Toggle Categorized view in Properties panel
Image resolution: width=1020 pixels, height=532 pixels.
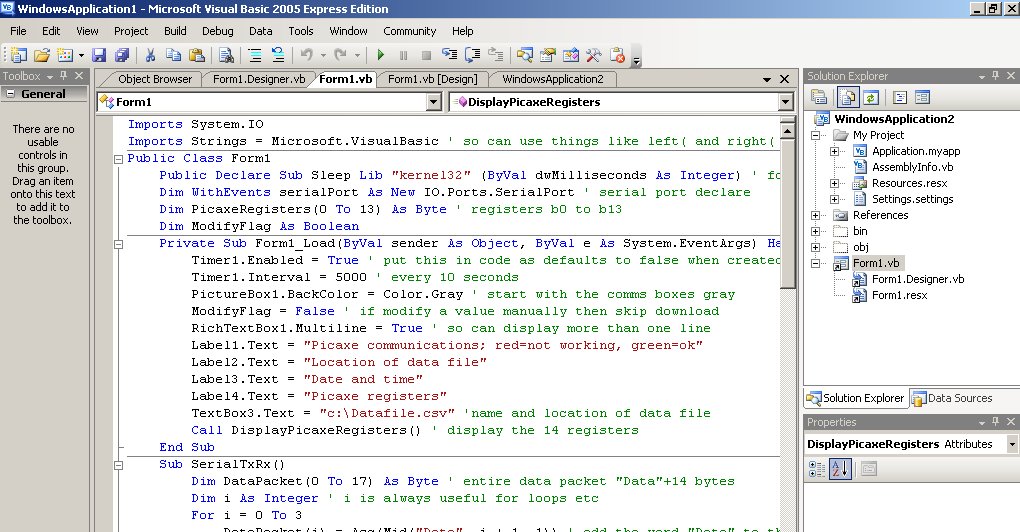(817, 468)
